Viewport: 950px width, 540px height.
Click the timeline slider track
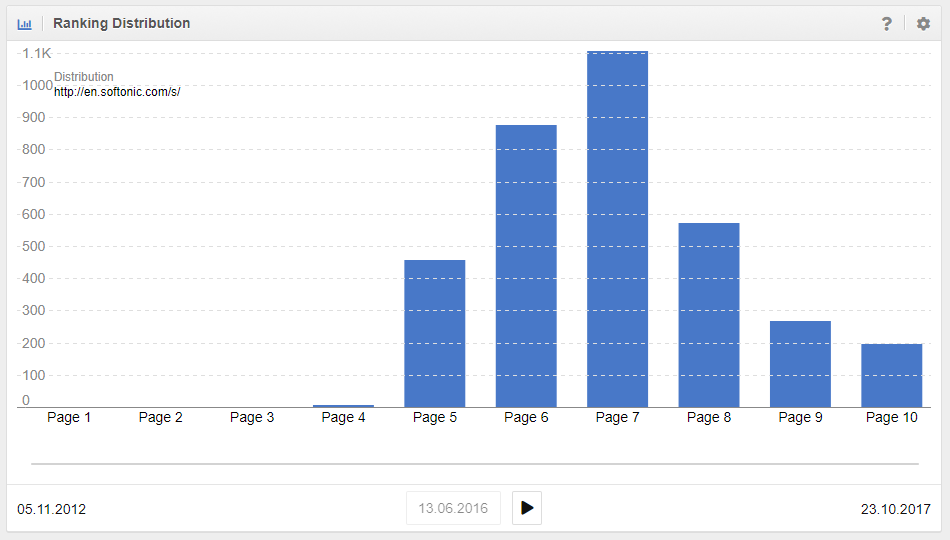pyautogui.click(x=475, y=464)
